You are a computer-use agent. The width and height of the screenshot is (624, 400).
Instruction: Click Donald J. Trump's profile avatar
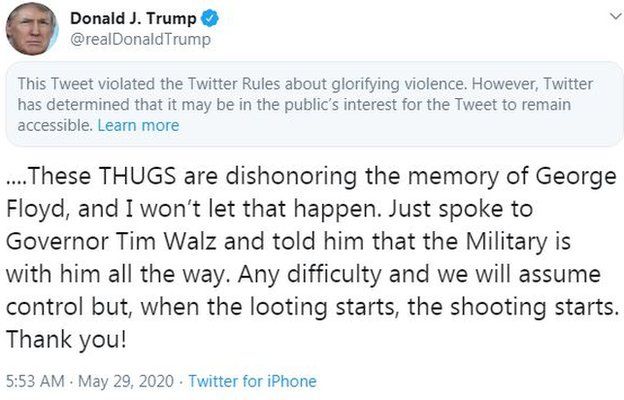click(32, 30)
